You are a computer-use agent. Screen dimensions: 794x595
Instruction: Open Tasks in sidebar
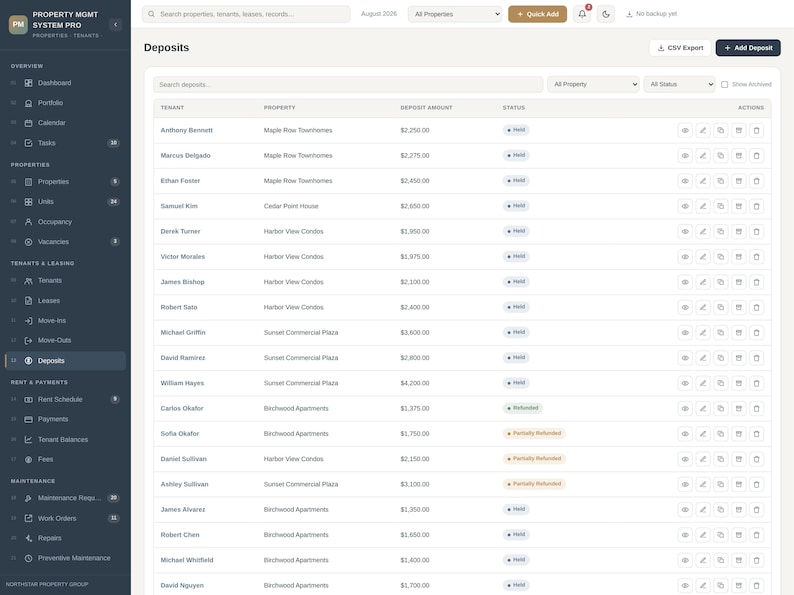(65, 143)
